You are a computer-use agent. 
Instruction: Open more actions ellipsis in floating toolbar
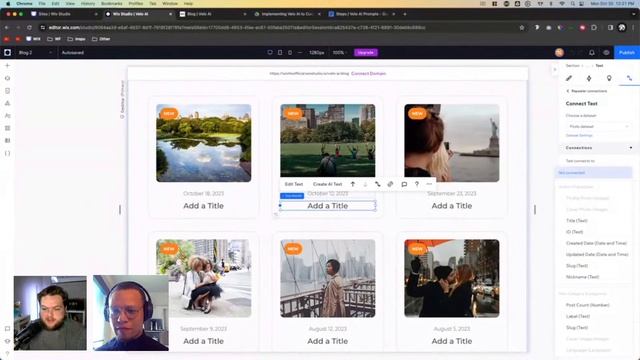pos(429,184)
